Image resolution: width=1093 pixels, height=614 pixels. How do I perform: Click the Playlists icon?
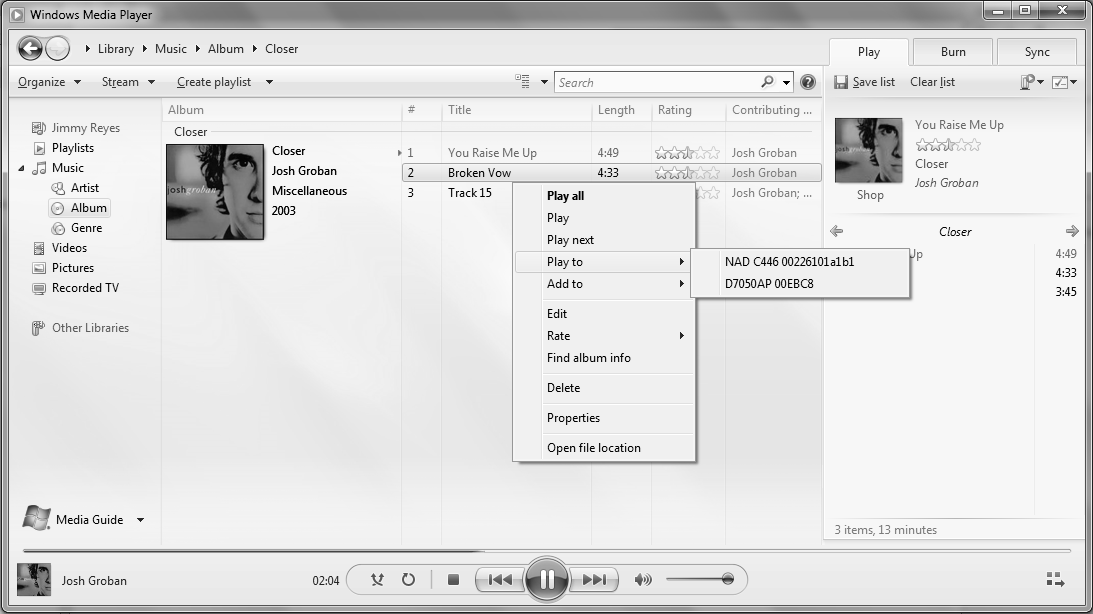point(39,148)
